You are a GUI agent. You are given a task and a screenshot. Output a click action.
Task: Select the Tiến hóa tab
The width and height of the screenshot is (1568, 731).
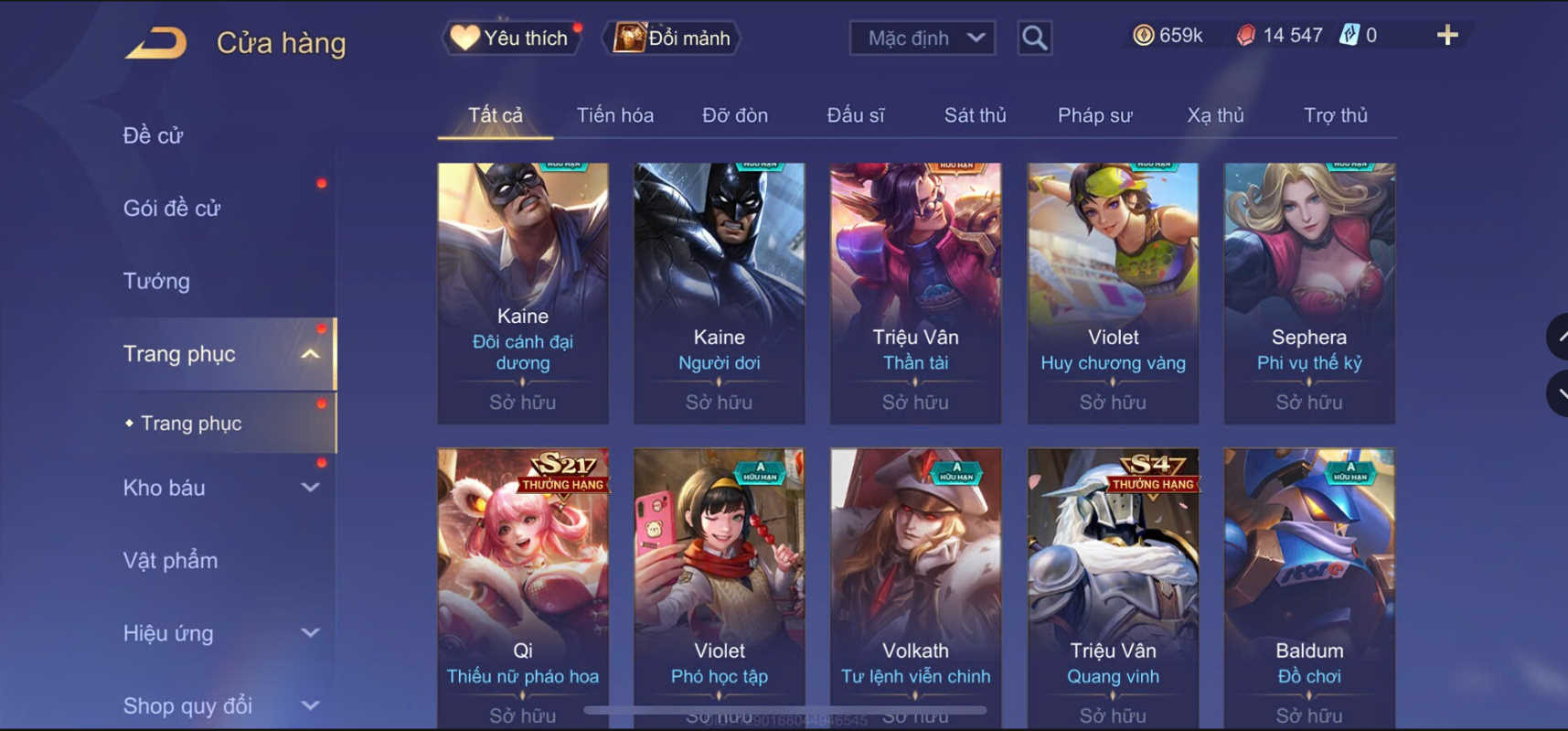tap(614, 115)
